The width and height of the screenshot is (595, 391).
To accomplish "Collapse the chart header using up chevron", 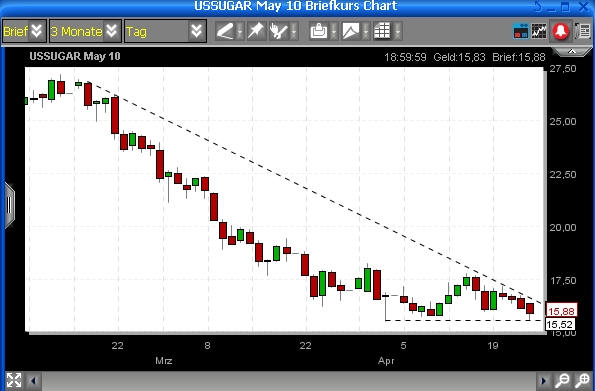I will click(572, 52).
